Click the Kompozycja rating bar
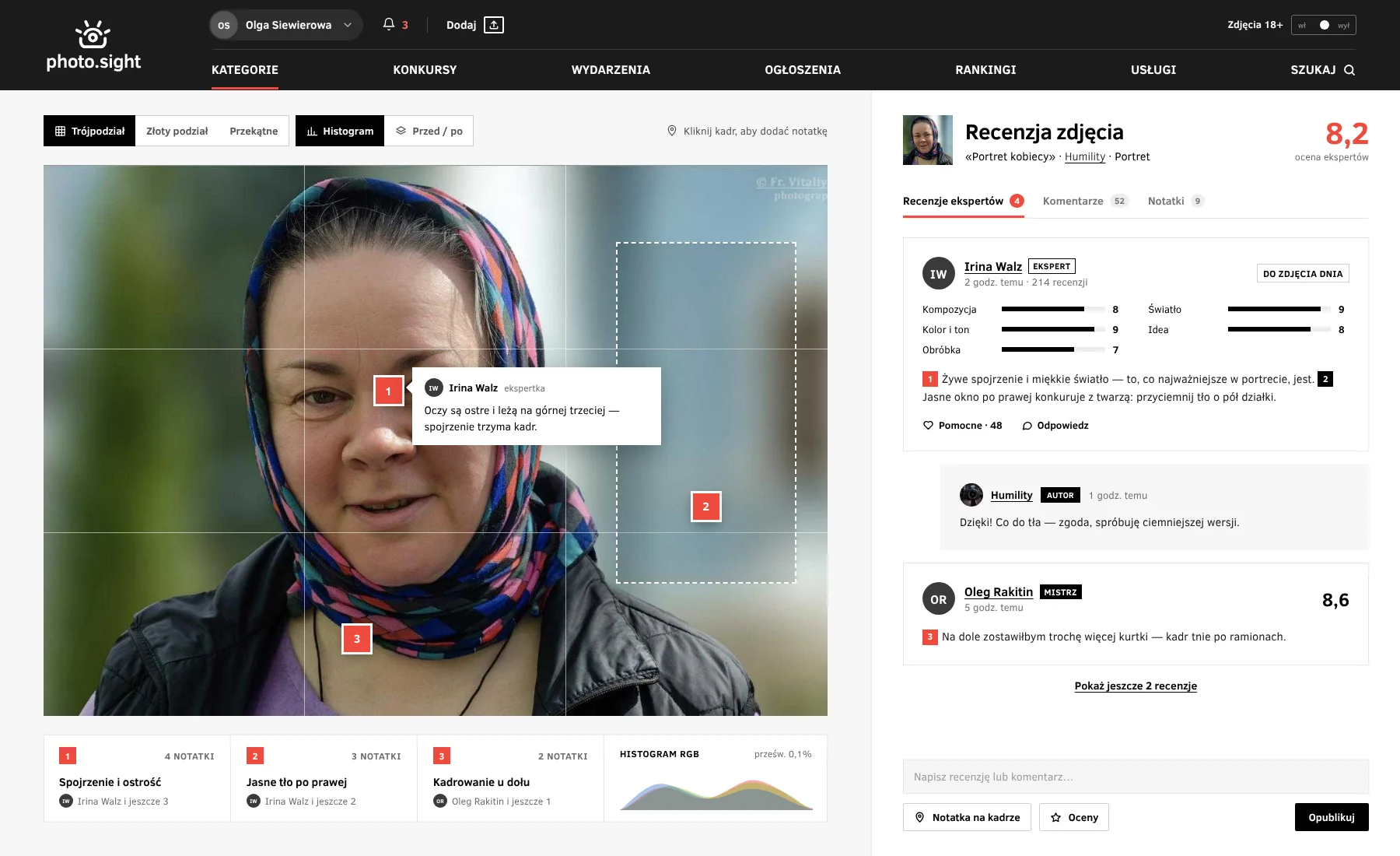This screenshot has width=1400, height=856. [1053, 309]
